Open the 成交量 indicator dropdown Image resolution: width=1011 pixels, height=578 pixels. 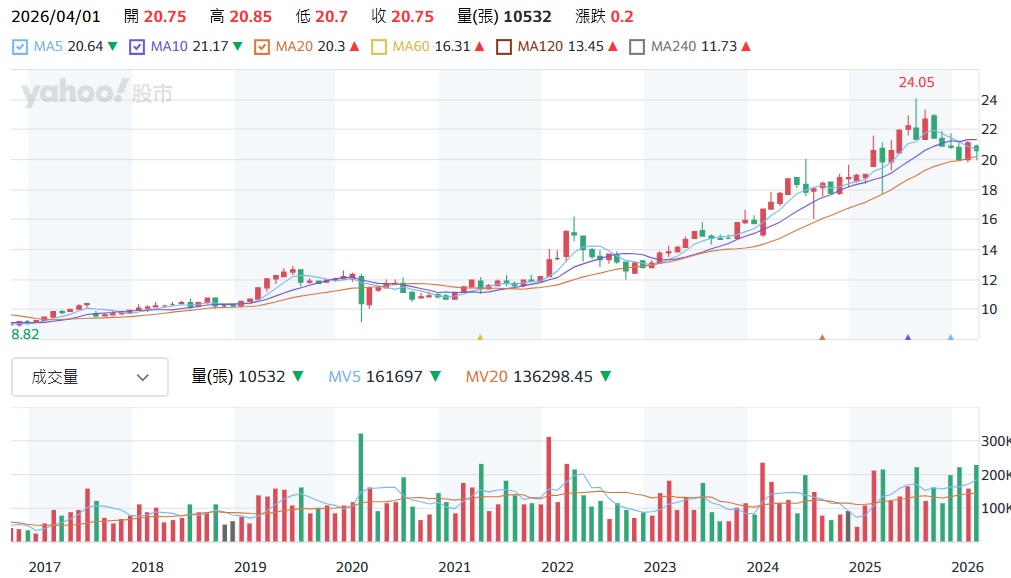(89, 377)
